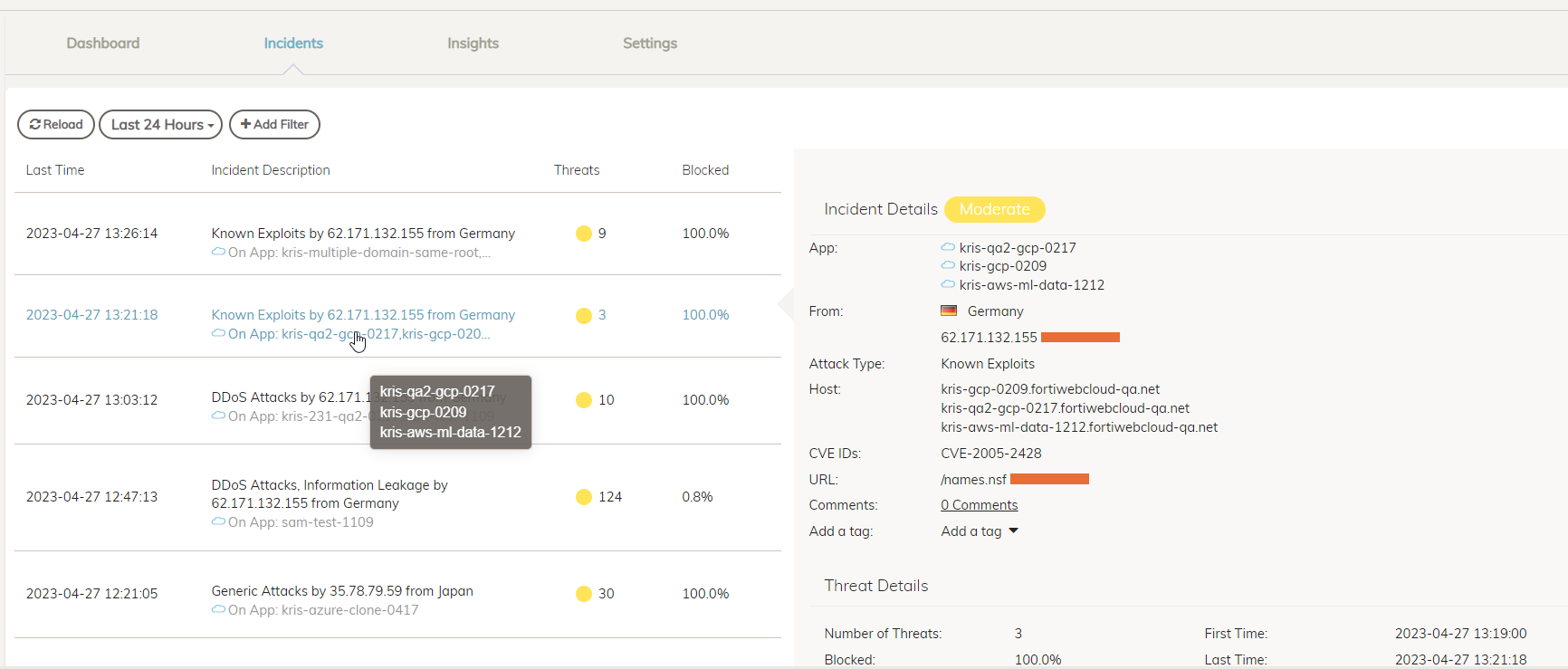Viewport: 1568px width, 669px height.
Task: Switch to the Dashboard tab
Action: 103,43
